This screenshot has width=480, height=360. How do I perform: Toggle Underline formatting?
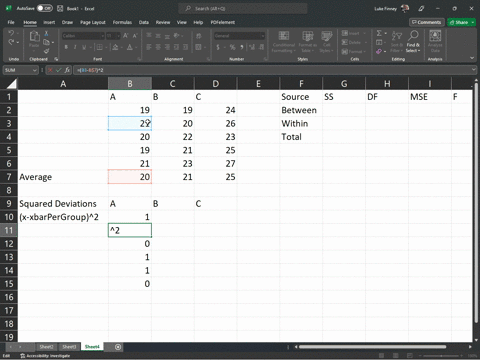coord(84,47)
